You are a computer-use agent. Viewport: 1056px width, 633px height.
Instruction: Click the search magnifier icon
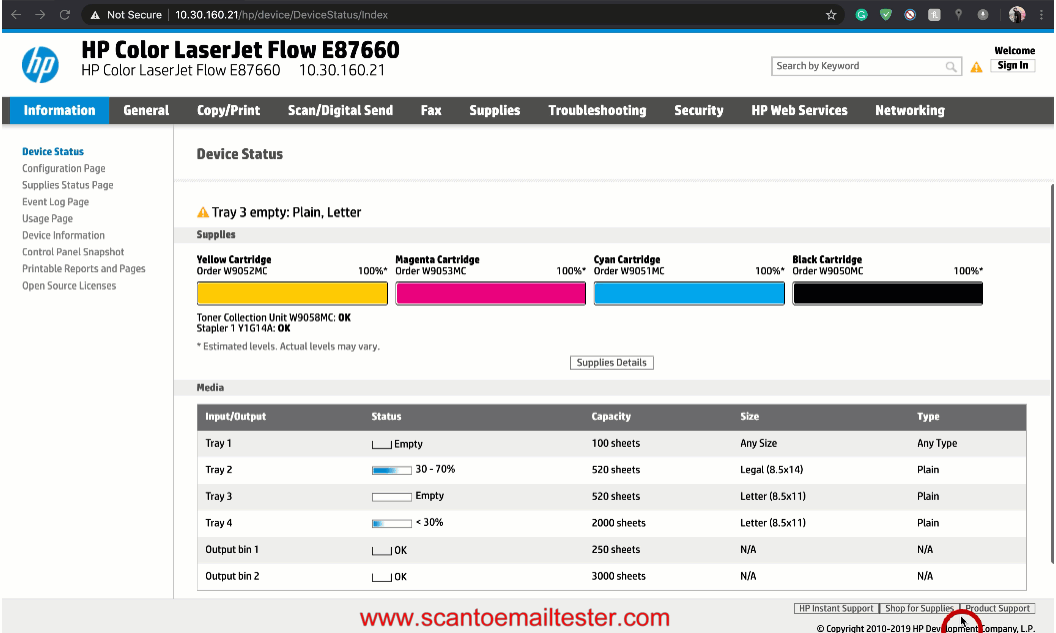tap(951, 67)
